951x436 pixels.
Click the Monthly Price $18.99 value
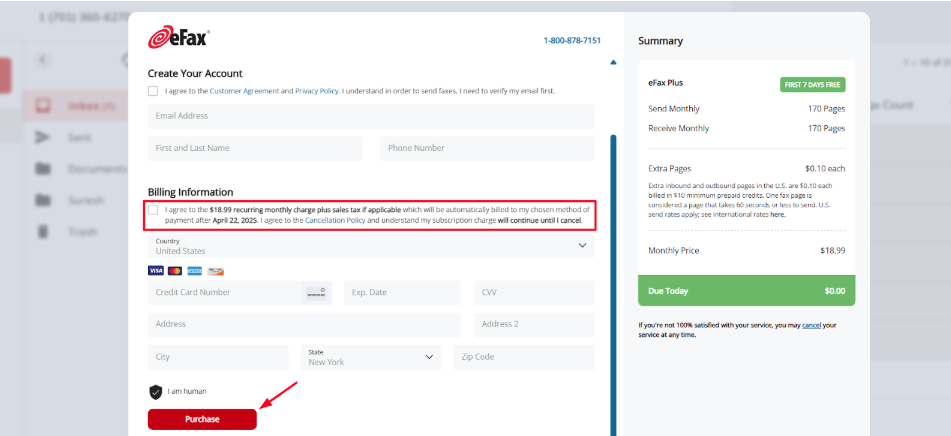832,250
